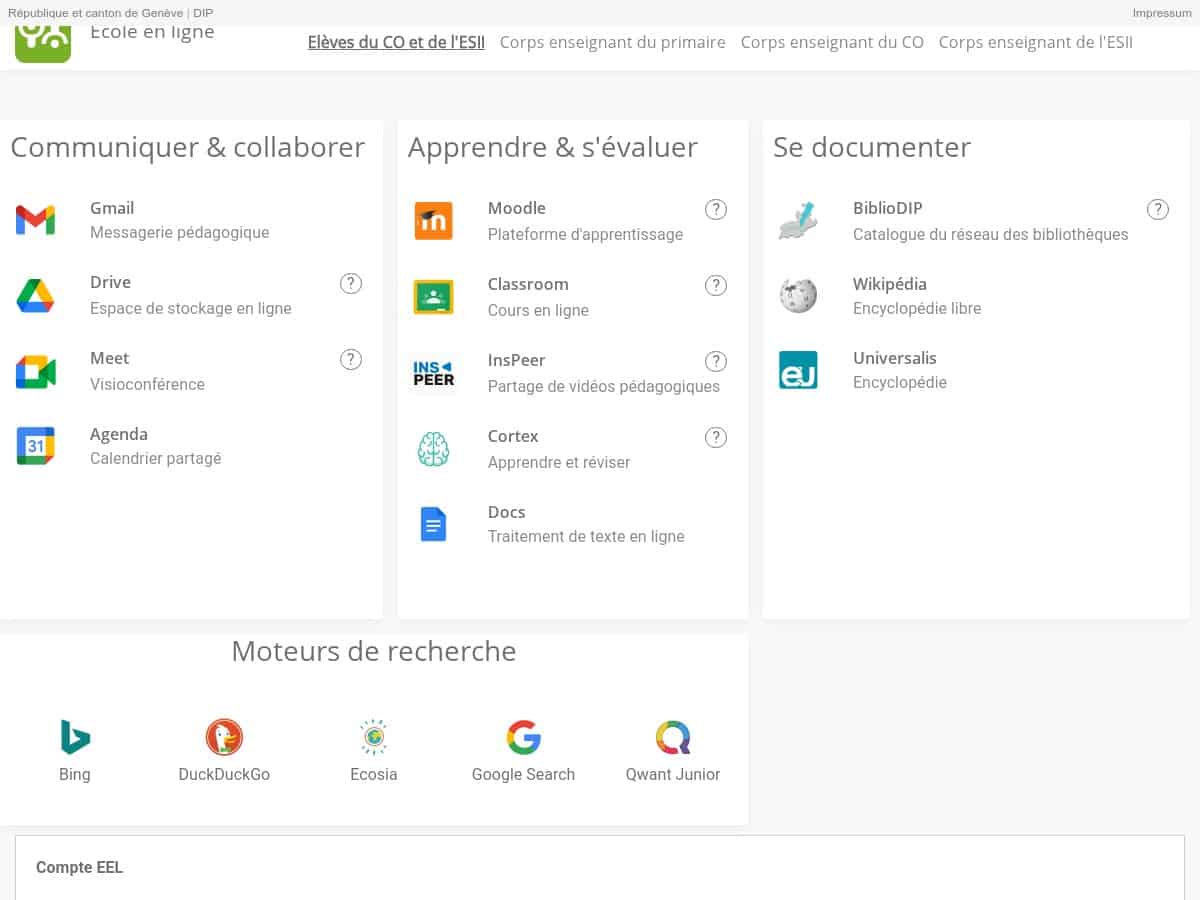Screen dimensions: 1200x900
Task: Click 'Espace de stockage en ligne' text
Action: [191, 308]
